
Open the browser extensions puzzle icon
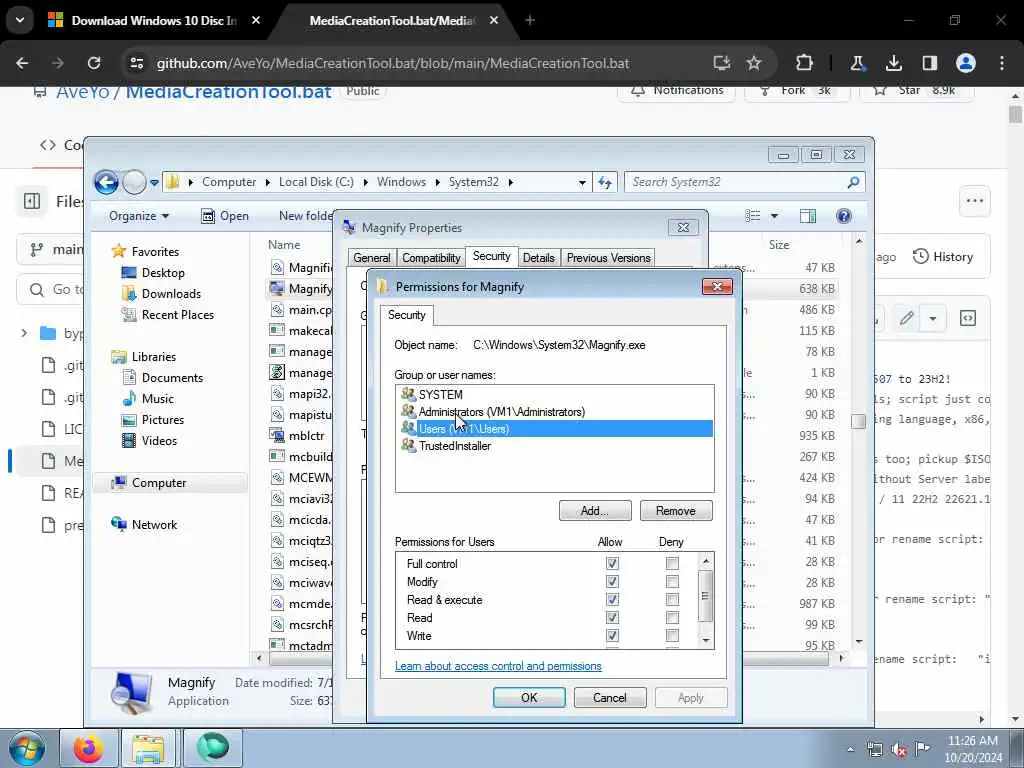(x=805, y=63)
